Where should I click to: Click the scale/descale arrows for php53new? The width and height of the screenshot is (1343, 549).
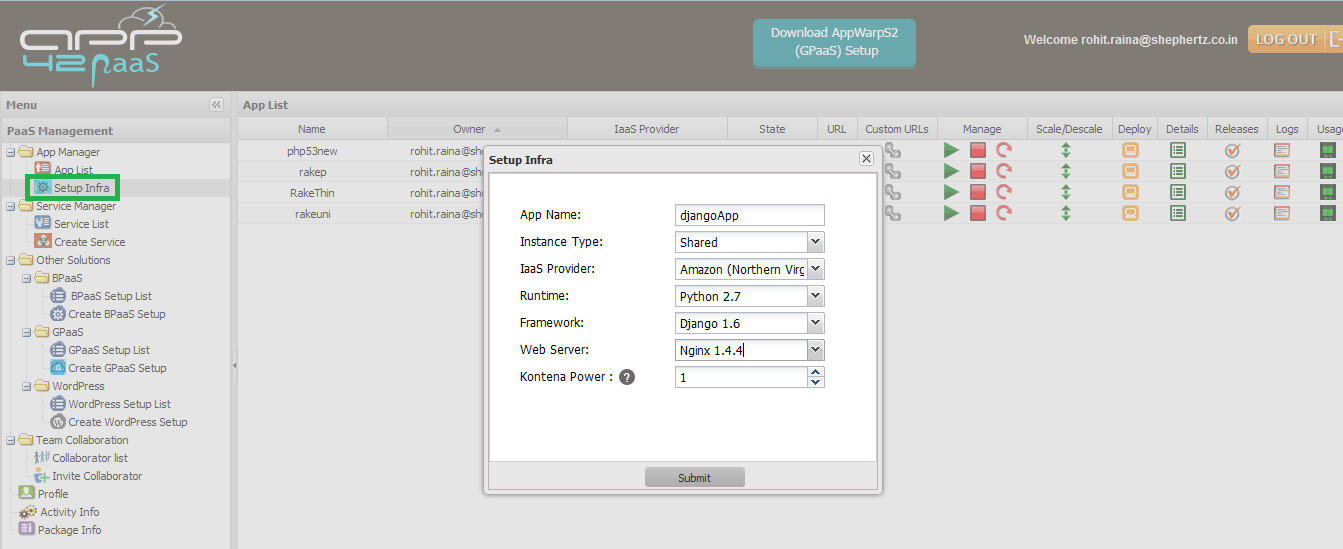click(1066, 150)
